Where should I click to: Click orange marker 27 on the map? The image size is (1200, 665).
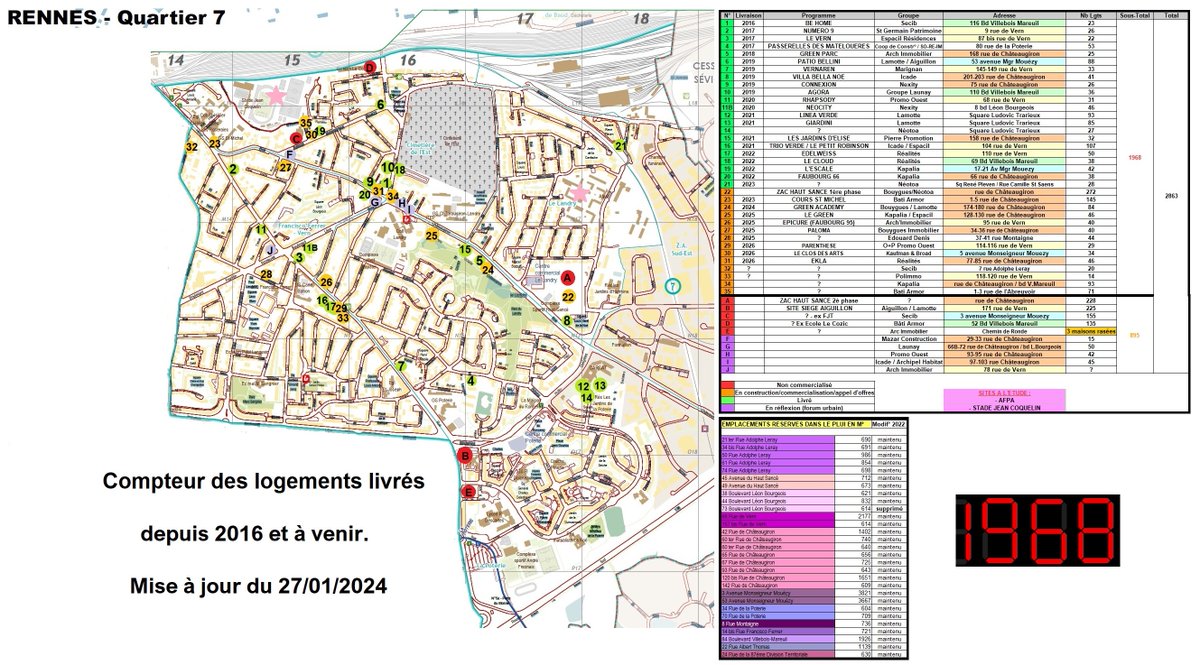pos(284,167)
